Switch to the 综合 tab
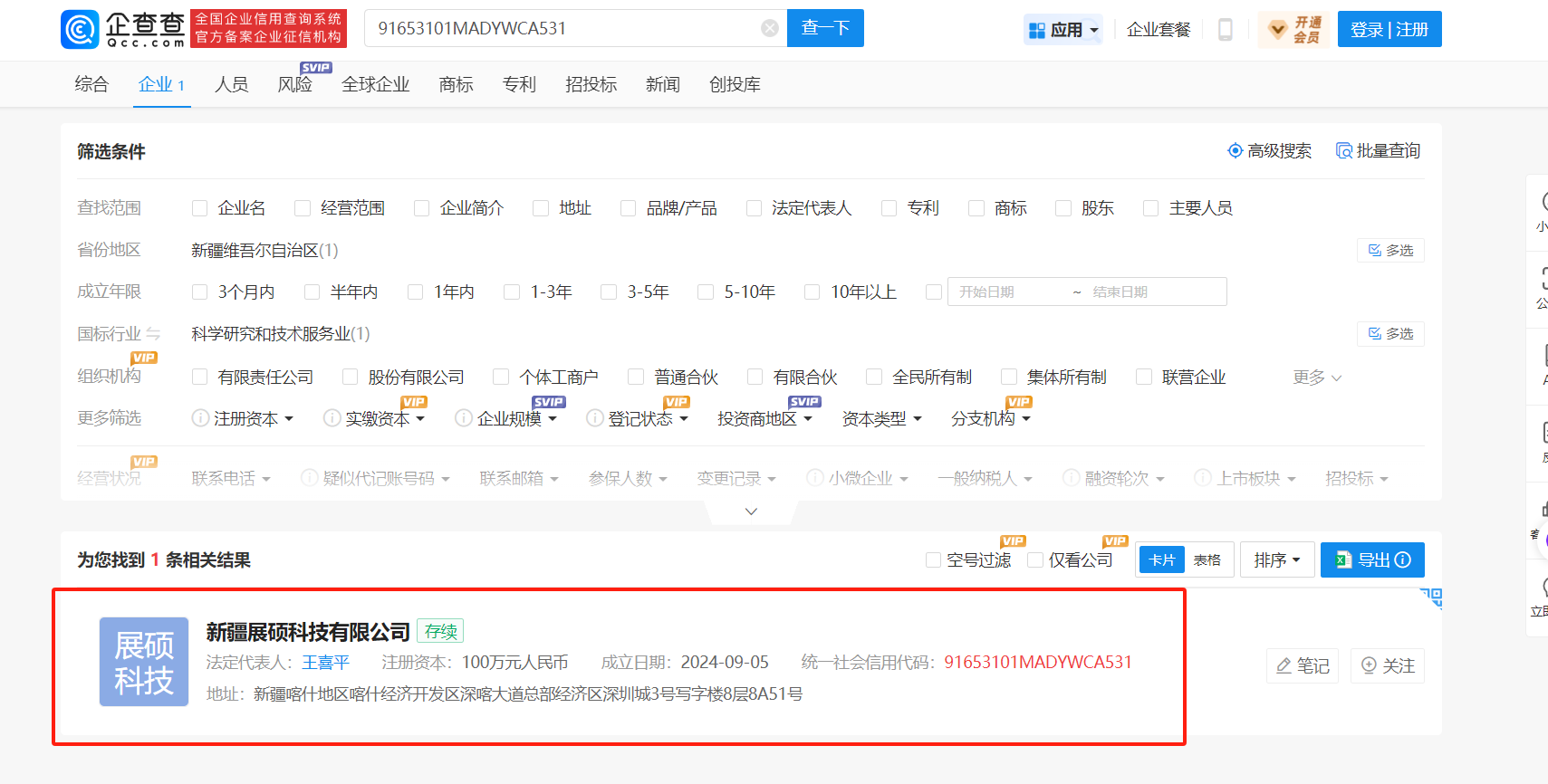This screenshot has height=784, width=1548. (x=91, y=84)
